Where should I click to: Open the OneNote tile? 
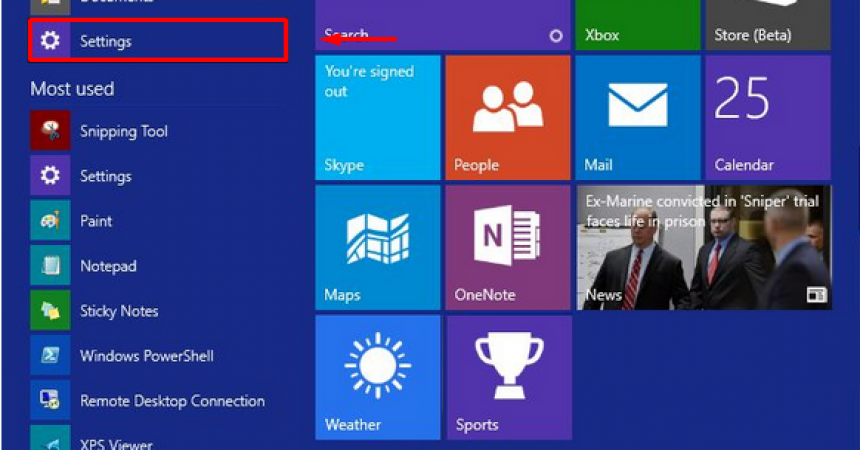point(508,248)
